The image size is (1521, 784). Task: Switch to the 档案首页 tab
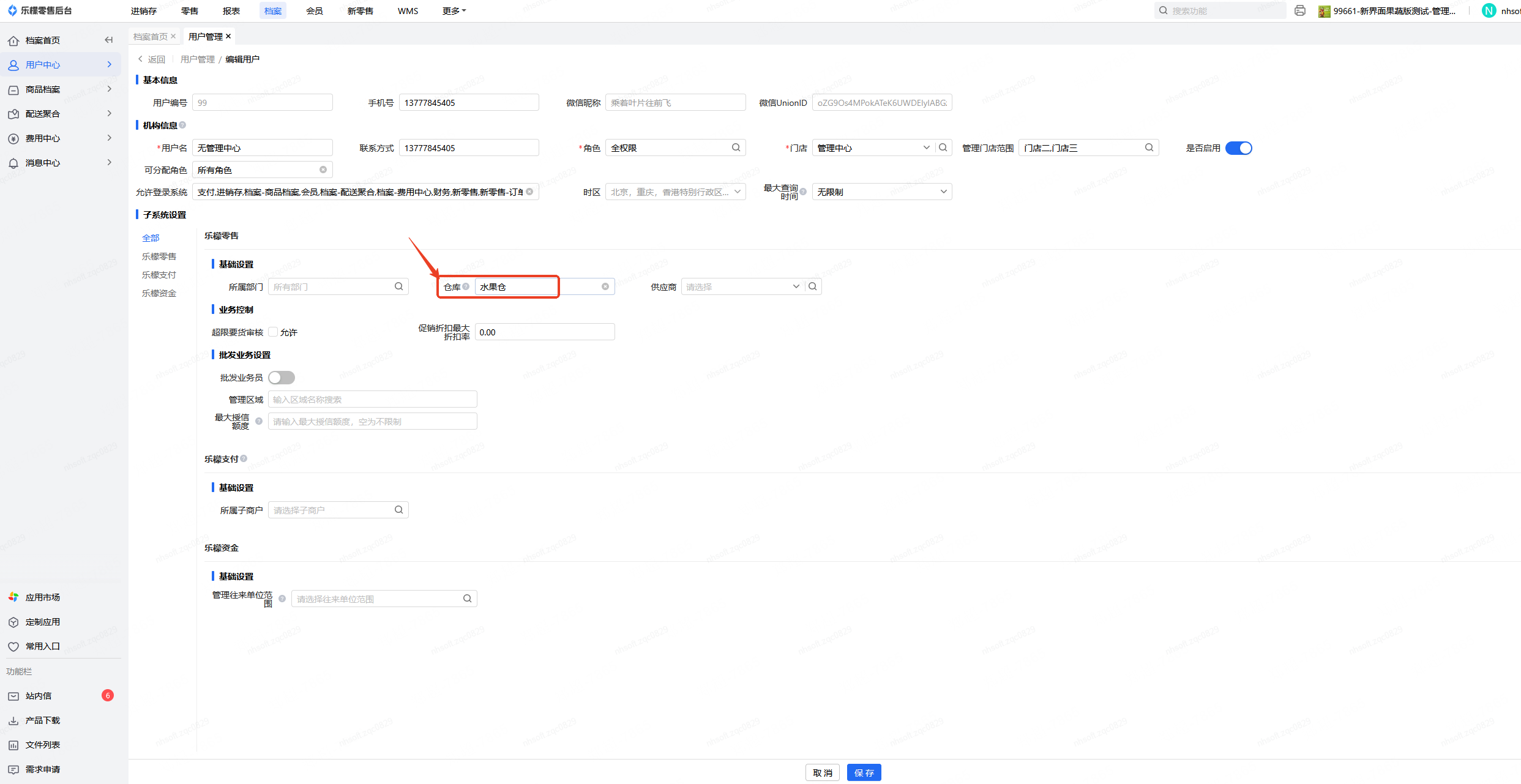(150, 37)
